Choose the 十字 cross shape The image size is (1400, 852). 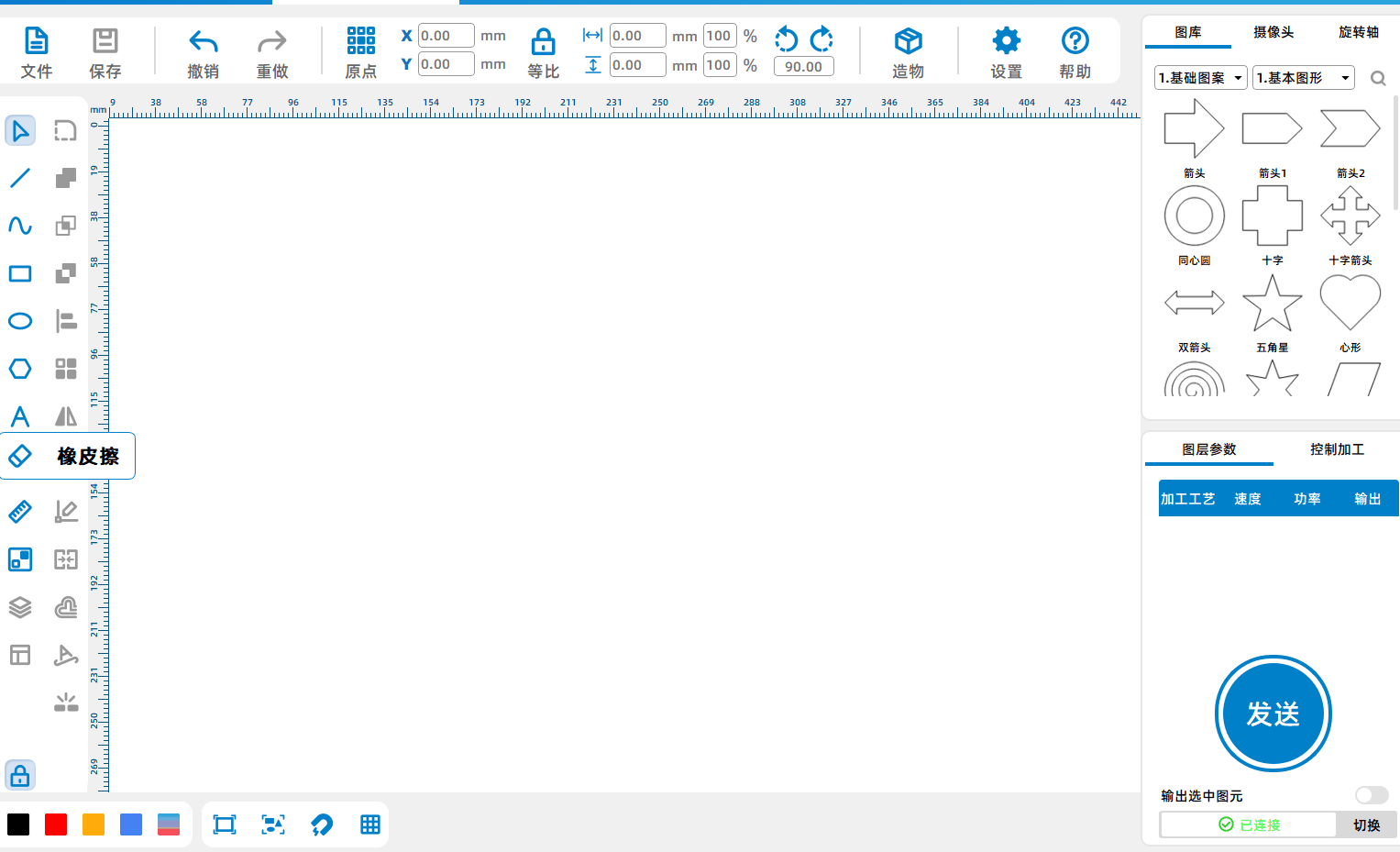coord(1273,216)
